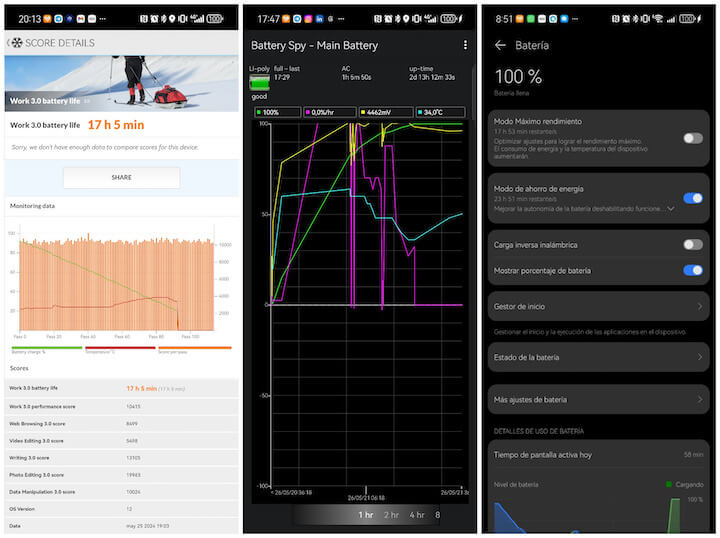Tap the PCMark snowflake back icon in Score Details
Screen dimensions: 720x538
tap(17, 43)
